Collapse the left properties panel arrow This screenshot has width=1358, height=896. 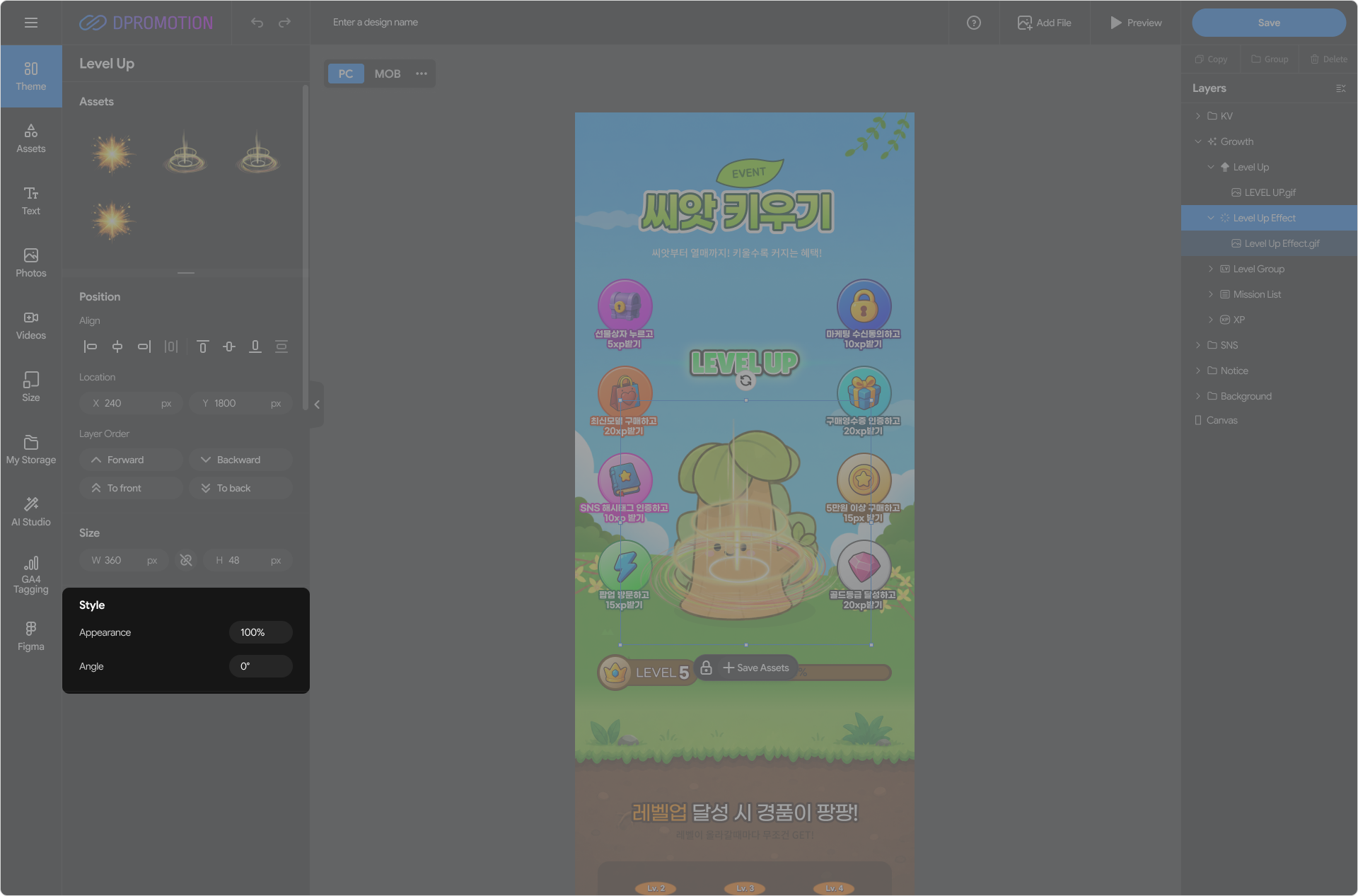point(317,405)
